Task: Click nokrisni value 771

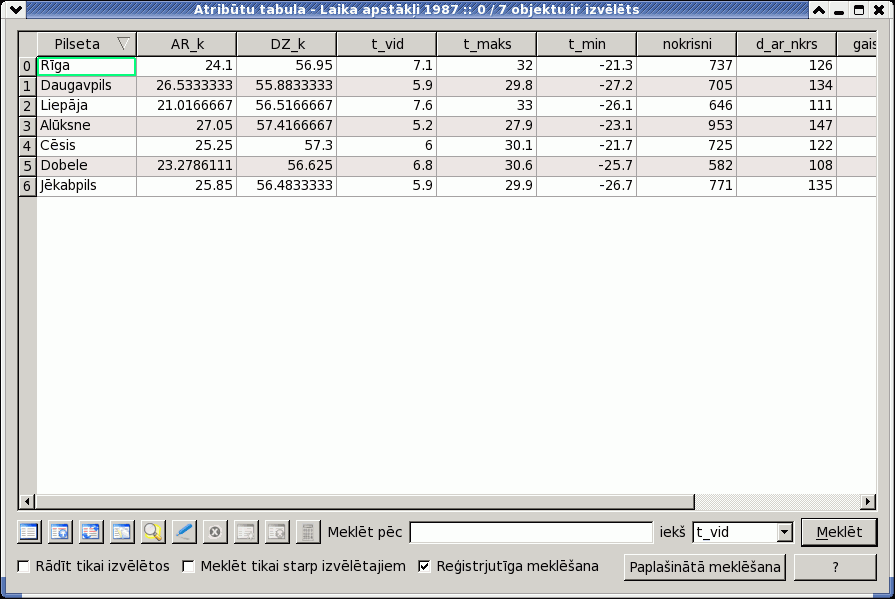Action: [686, 186]
